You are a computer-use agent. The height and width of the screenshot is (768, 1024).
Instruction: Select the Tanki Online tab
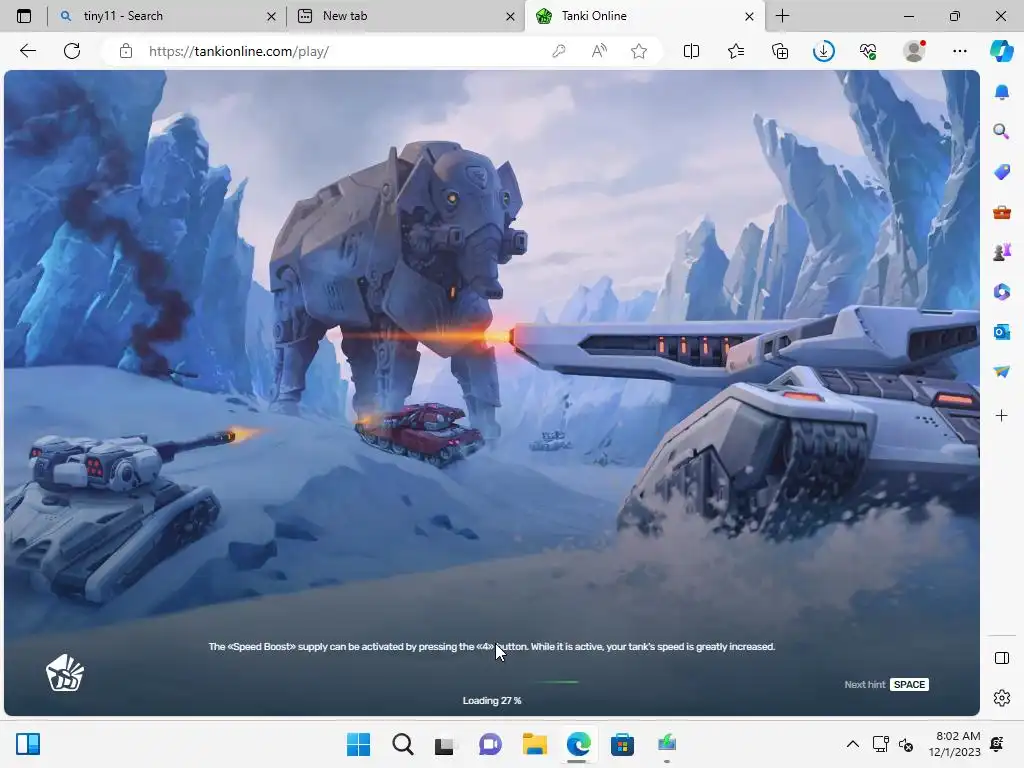[644, 16]
